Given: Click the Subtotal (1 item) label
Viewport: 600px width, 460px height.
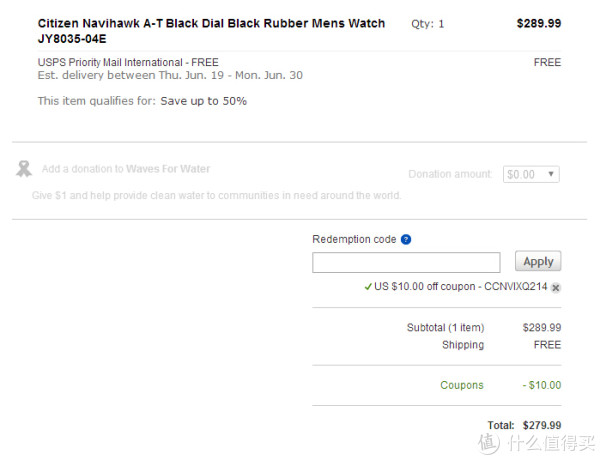Looking at the screenshot, I should click(445, 328).
